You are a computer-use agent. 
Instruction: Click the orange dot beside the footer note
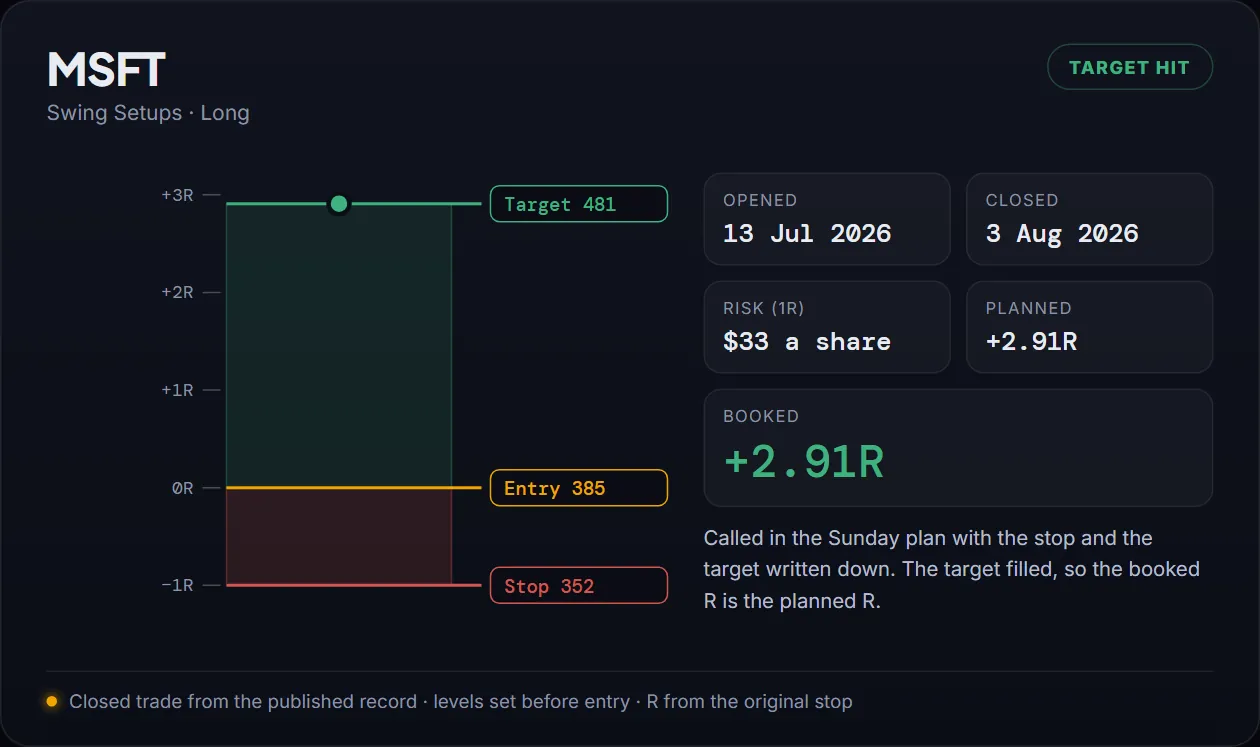tap(52, 702)
